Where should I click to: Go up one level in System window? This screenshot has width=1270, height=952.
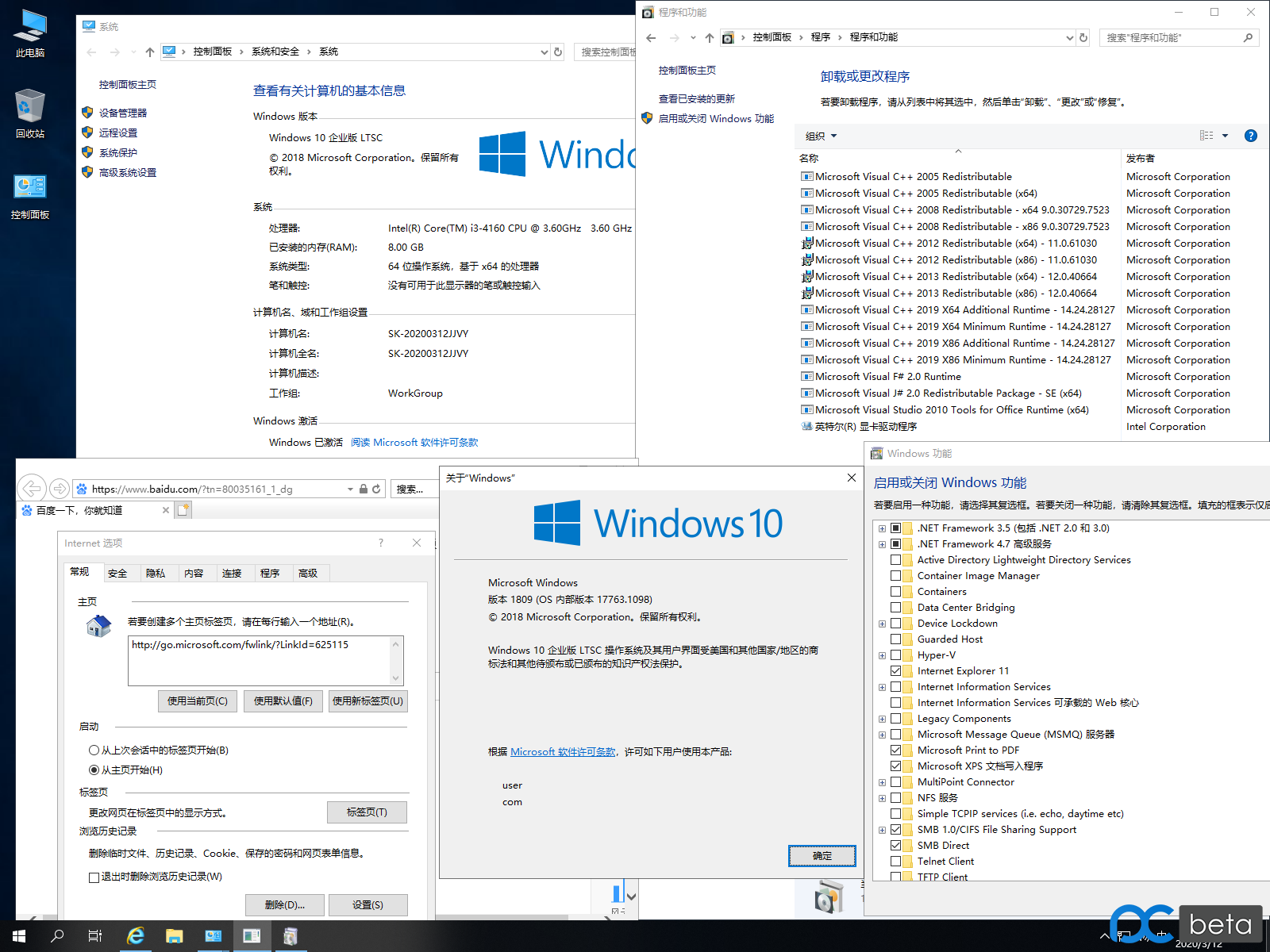[150, 52]
